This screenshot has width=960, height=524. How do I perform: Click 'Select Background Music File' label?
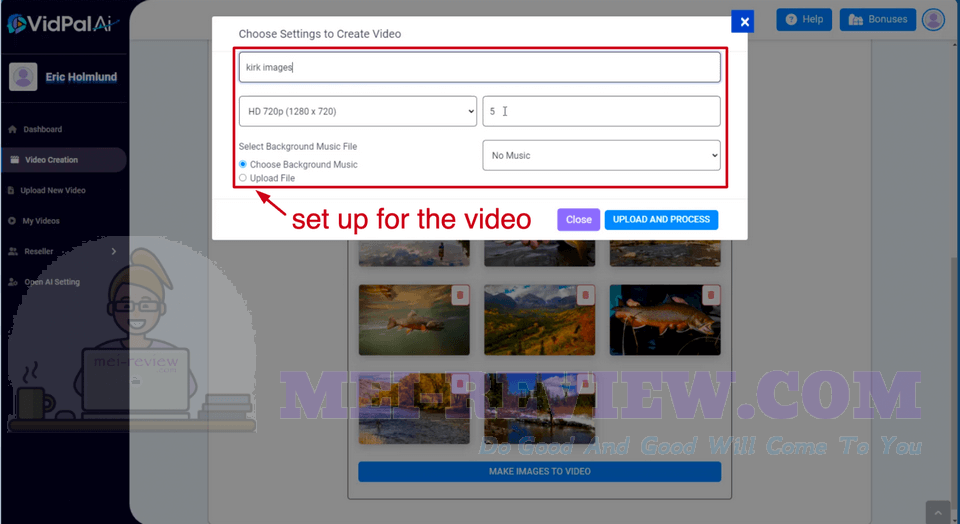[x=298, y=146]
